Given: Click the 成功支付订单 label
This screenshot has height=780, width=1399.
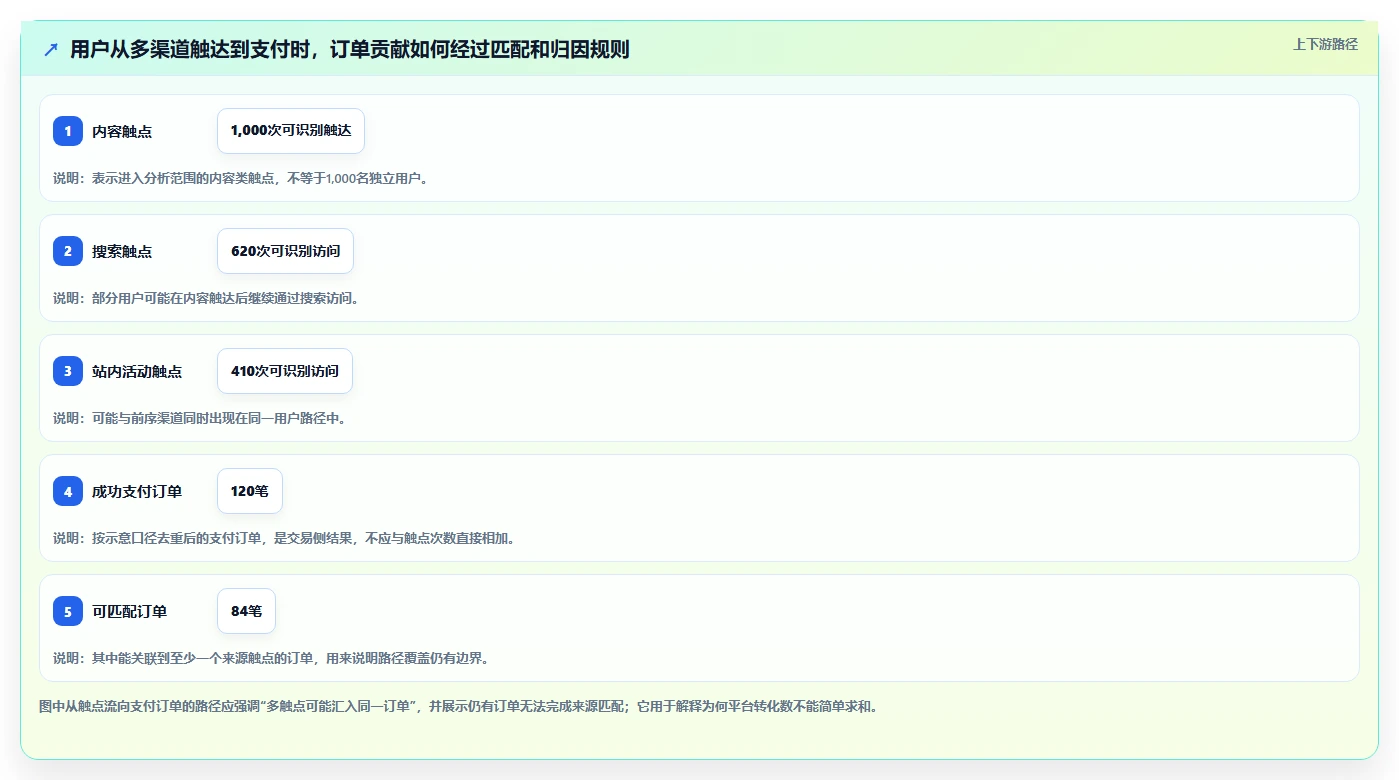Looking at the screenshot, I should (137, 491).
